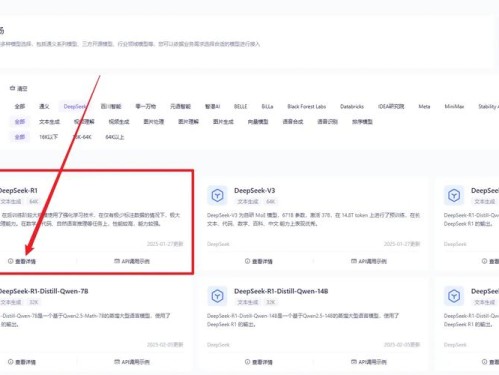The width and height of the screenshot is (499, 375).
Task: Filter models by 向量模型 type
Action: click(x=258, y=122)
